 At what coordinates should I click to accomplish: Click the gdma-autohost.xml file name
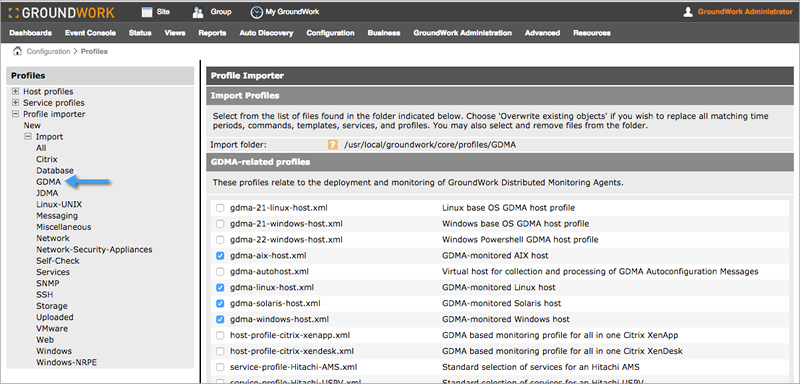[269, 272]
